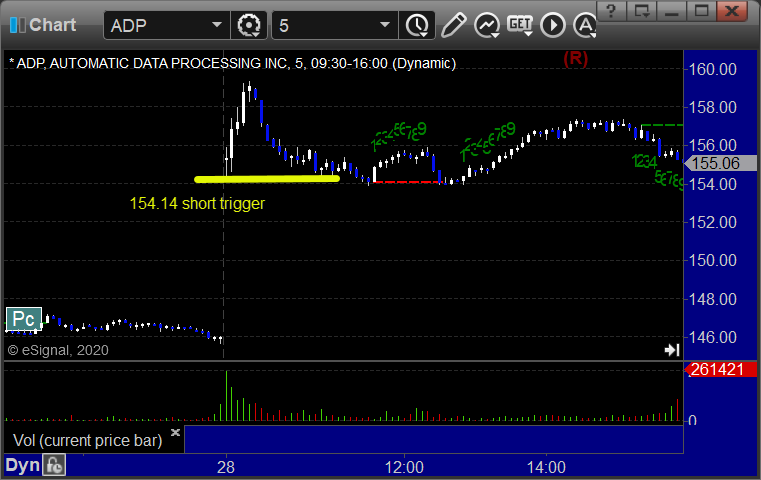Click the 155.06 current price tag

click(x=721, y=163)
